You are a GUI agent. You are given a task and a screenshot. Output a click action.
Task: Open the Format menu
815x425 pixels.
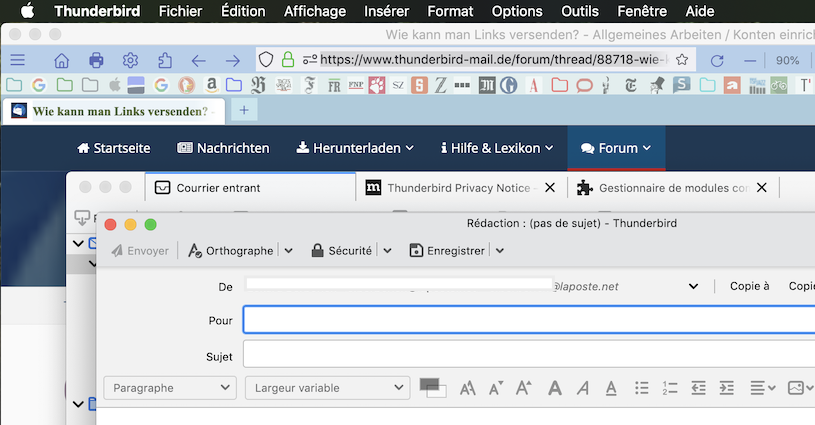click(x=450, y=11)
